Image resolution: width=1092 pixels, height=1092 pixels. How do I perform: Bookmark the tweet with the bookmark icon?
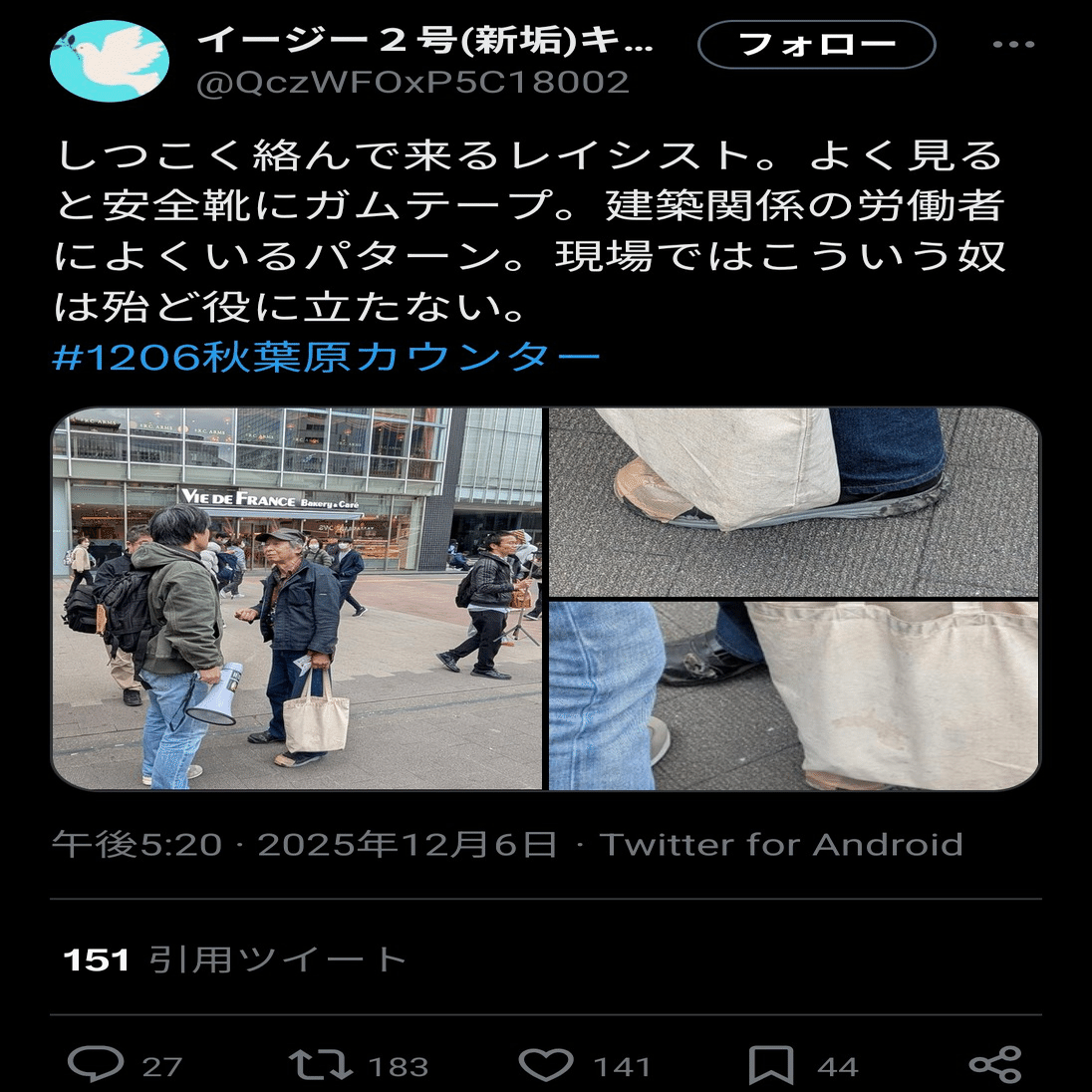tap(771, 1065)
